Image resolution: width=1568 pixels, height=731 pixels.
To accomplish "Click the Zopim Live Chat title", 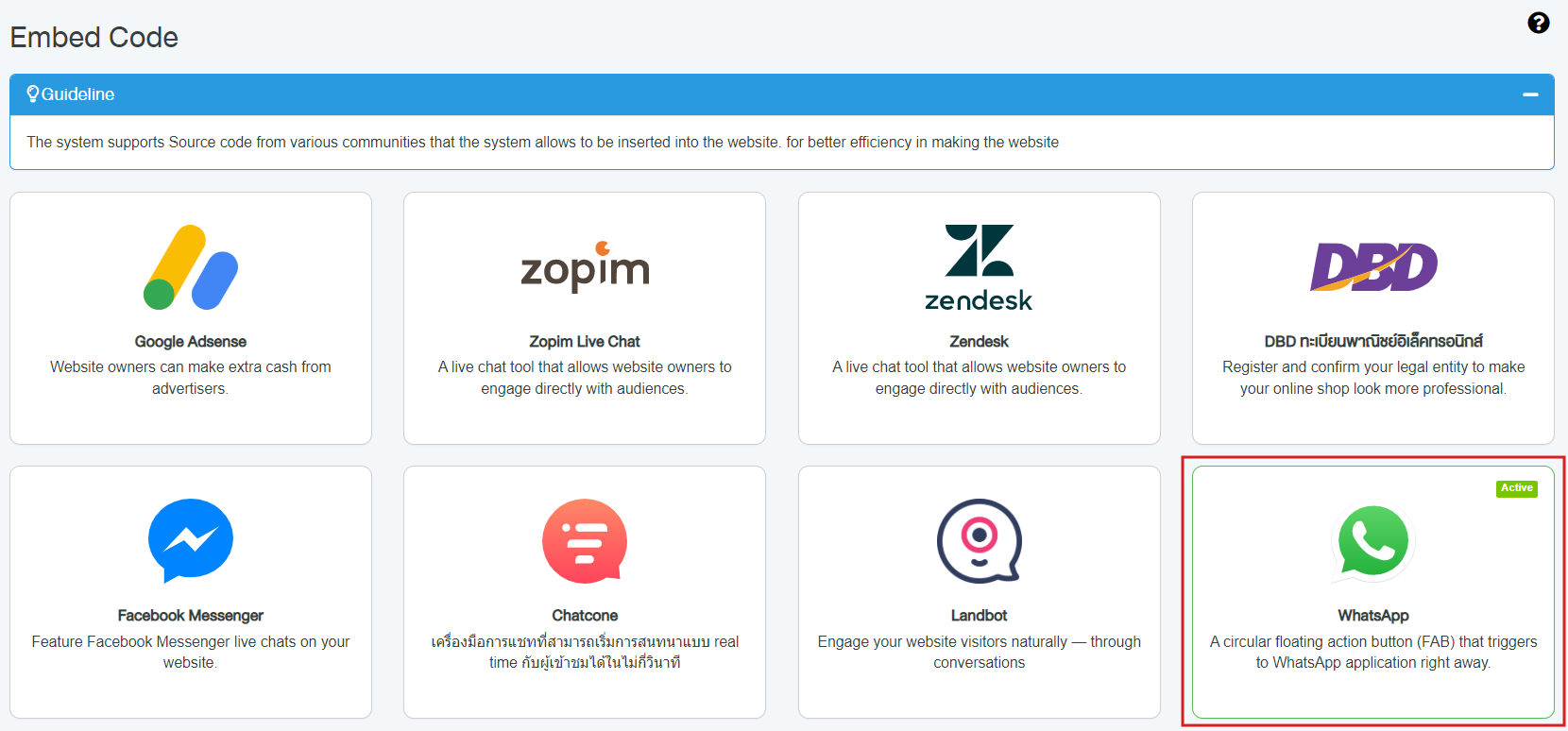I will click(585, 342).
